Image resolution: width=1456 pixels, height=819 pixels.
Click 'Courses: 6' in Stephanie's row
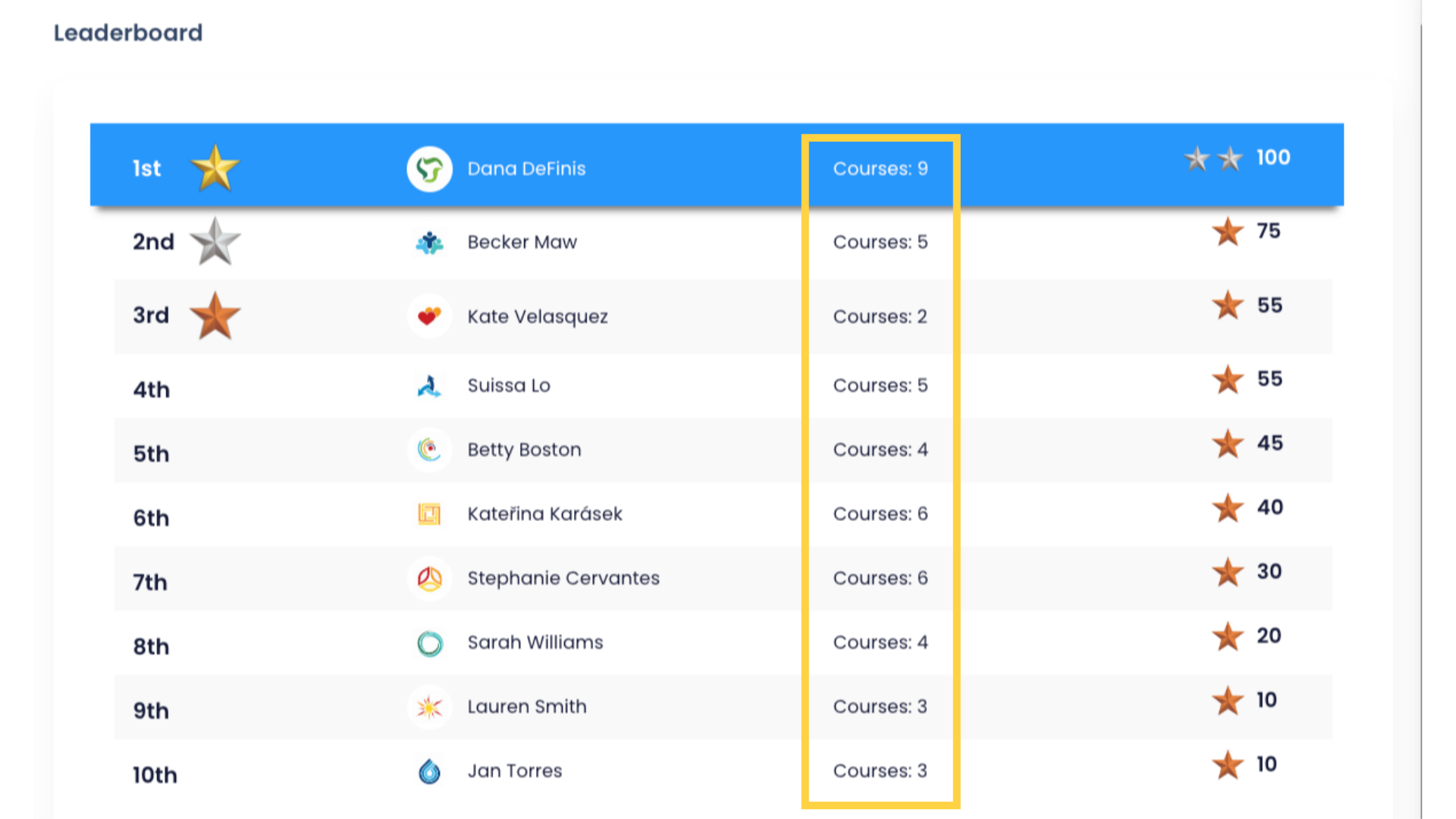tap(880, 578)
